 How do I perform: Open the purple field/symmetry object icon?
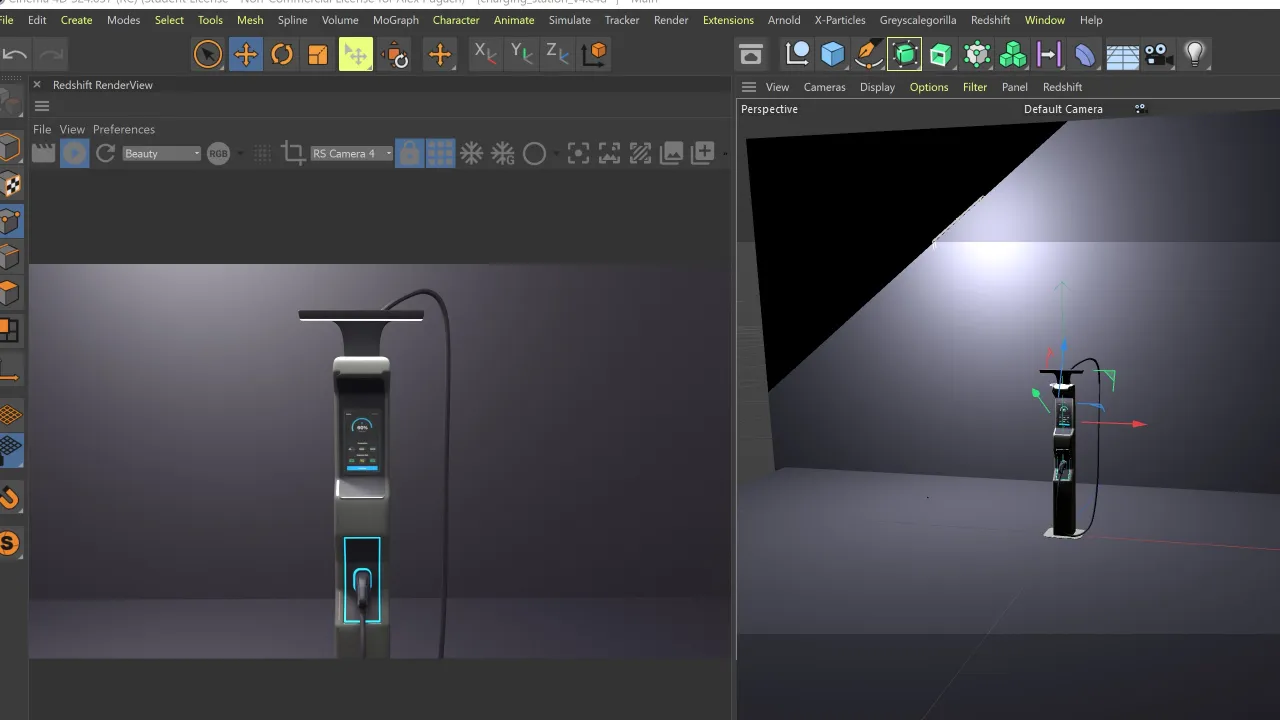(x=1049, y=54)
